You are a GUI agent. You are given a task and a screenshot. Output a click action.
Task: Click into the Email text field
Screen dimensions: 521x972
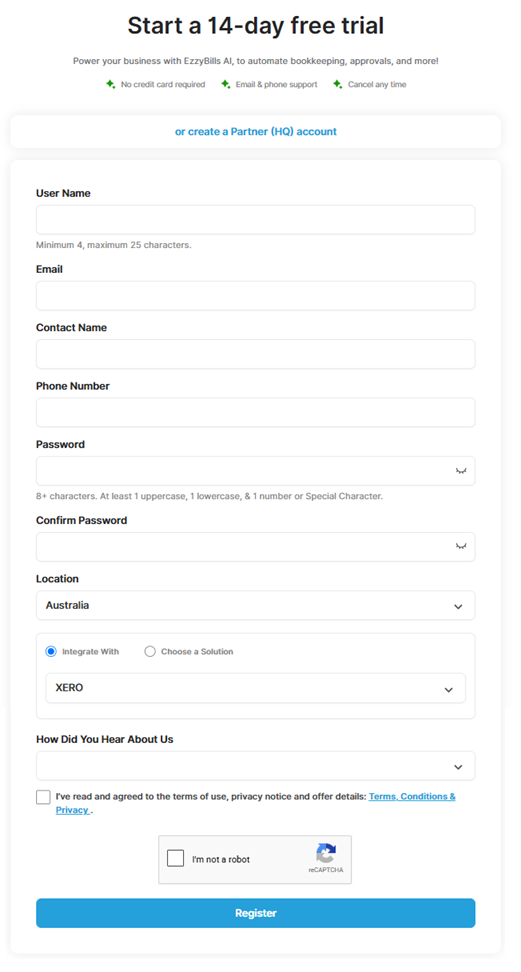pos(256,296)
